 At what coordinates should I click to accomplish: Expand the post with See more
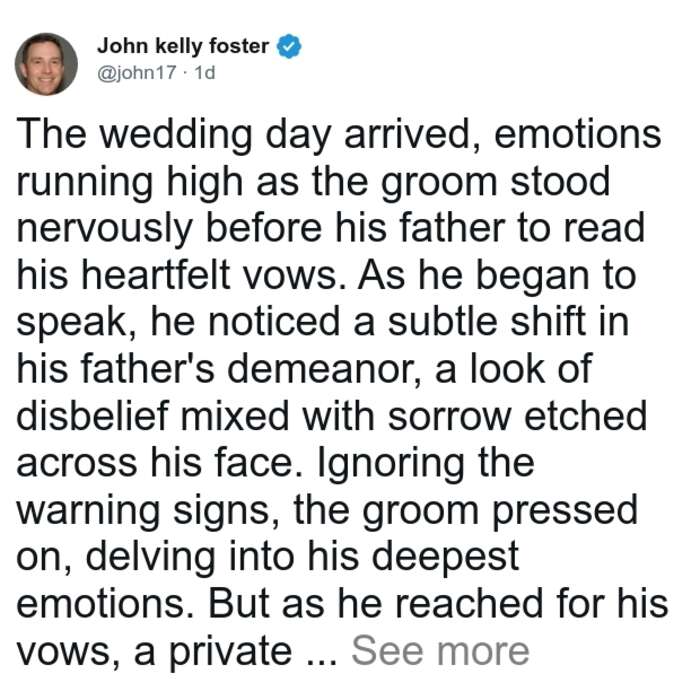pos(440,651)
